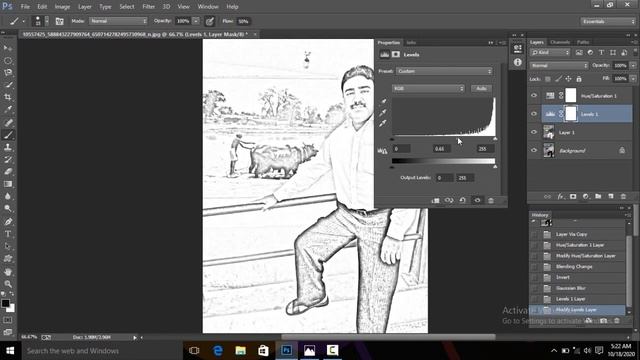Clip Levels adjustment to layer below
Viewport: 640px width, 360px height.
tap(436, 200)
